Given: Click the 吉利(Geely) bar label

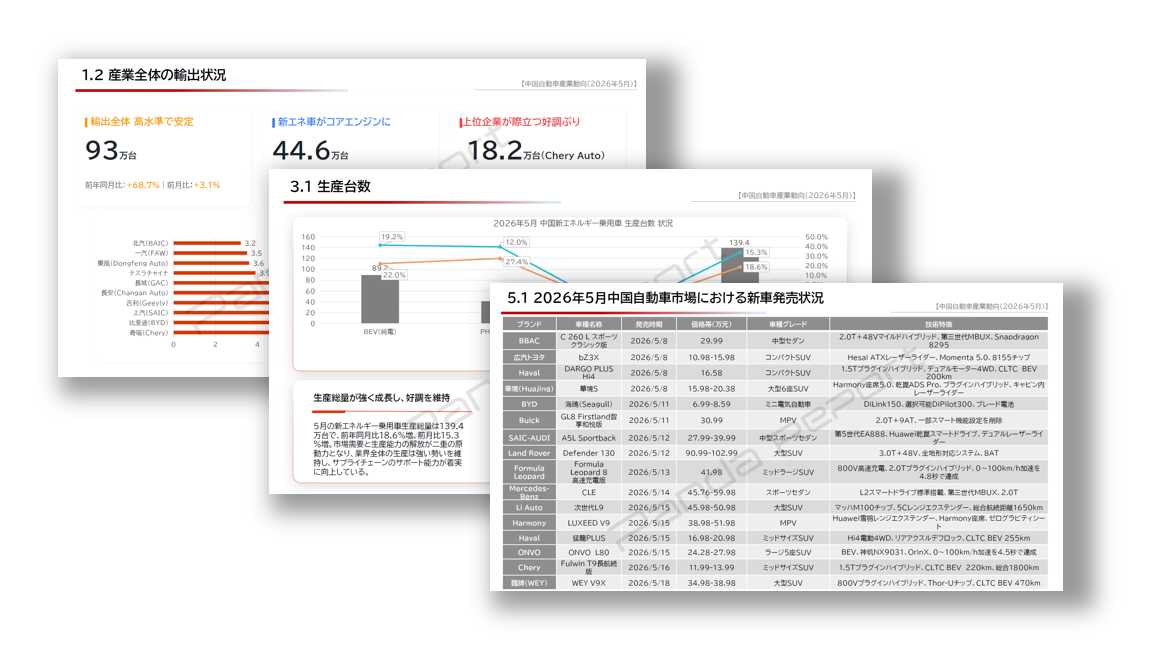Looking at the screenshot, I should click(x=147, y=302).
